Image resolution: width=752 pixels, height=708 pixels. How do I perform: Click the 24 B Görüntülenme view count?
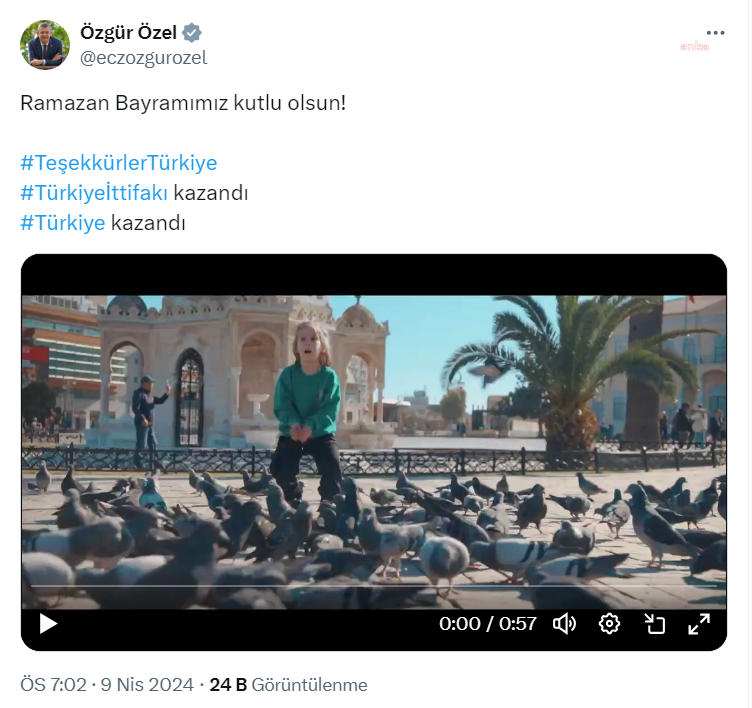(288, 685)
